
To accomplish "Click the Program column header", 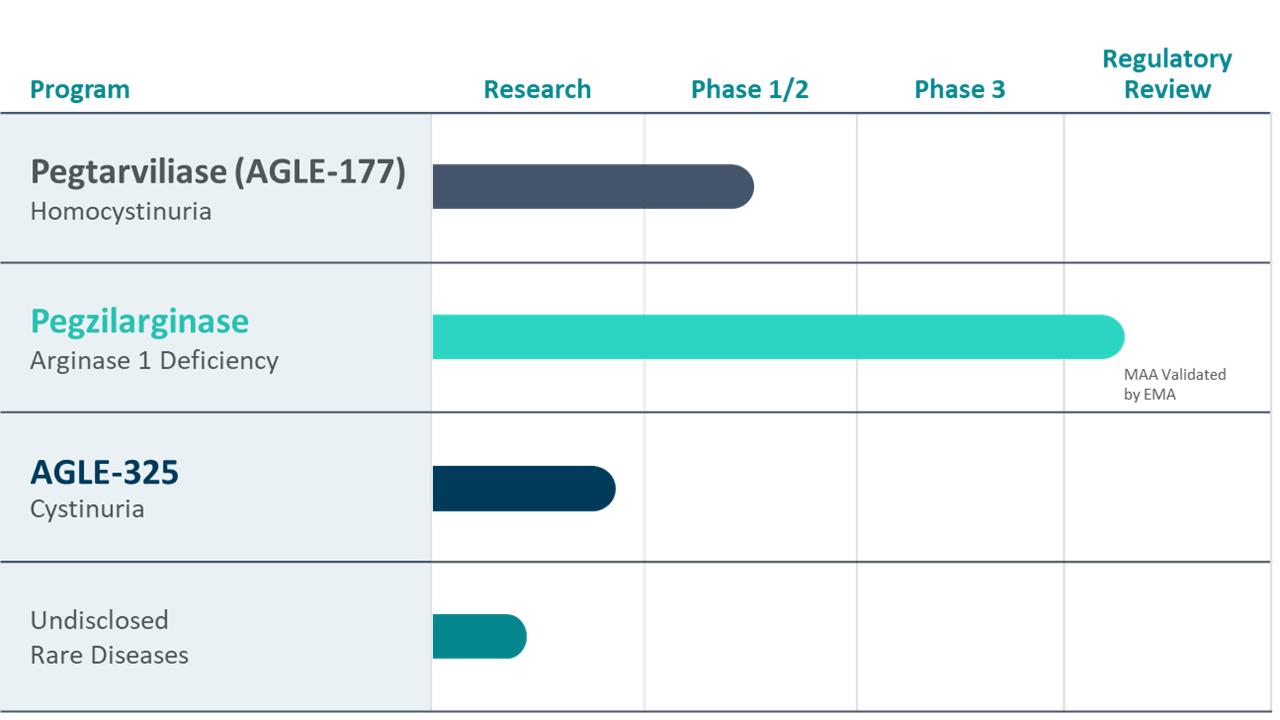I will tap(80, 89).
